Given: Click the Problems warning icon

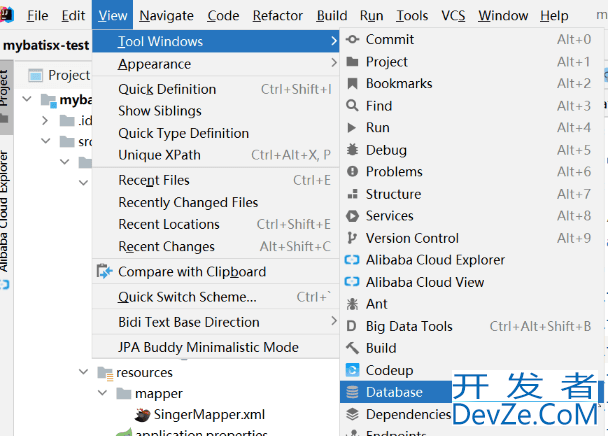Looking at the screenshot, I should click(352, 171).
